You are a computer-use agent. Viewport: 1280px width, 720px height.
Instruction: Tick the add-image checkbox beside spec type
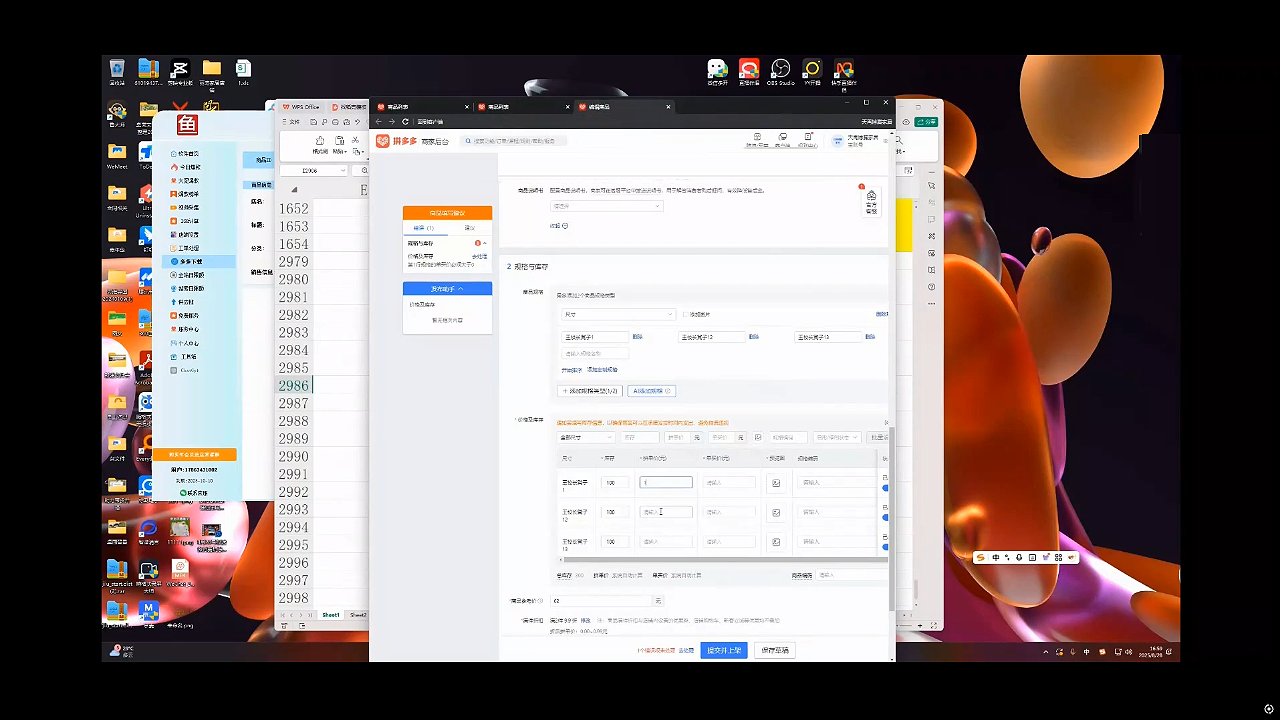point(684,314)
